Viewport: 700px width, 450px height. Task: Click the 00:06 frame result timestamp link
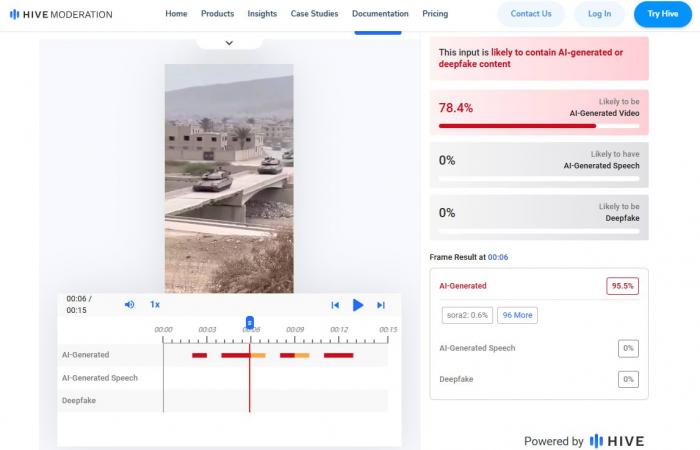[498, 257]
